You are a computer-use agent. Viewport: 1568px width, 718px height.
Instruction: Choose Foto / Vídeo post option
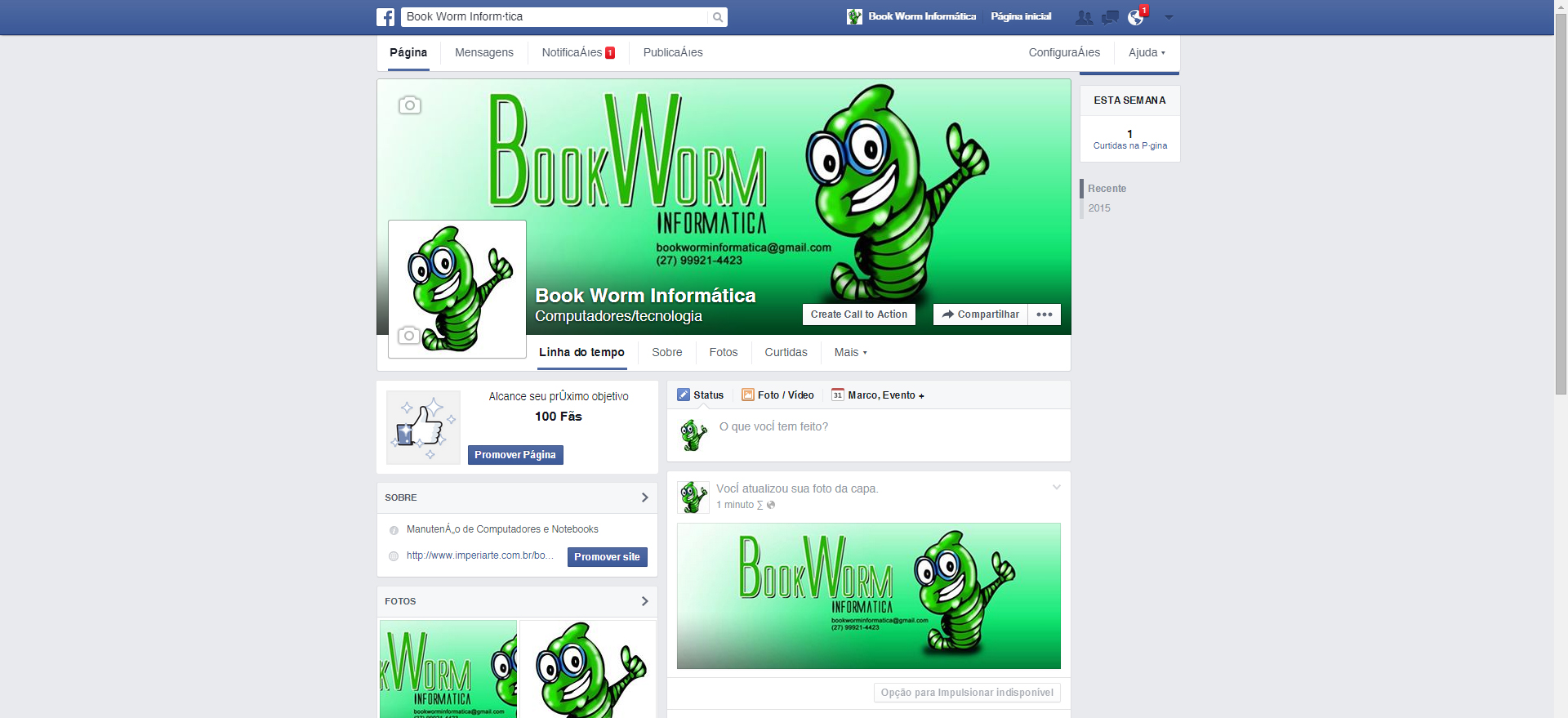(x=777, y=395)
